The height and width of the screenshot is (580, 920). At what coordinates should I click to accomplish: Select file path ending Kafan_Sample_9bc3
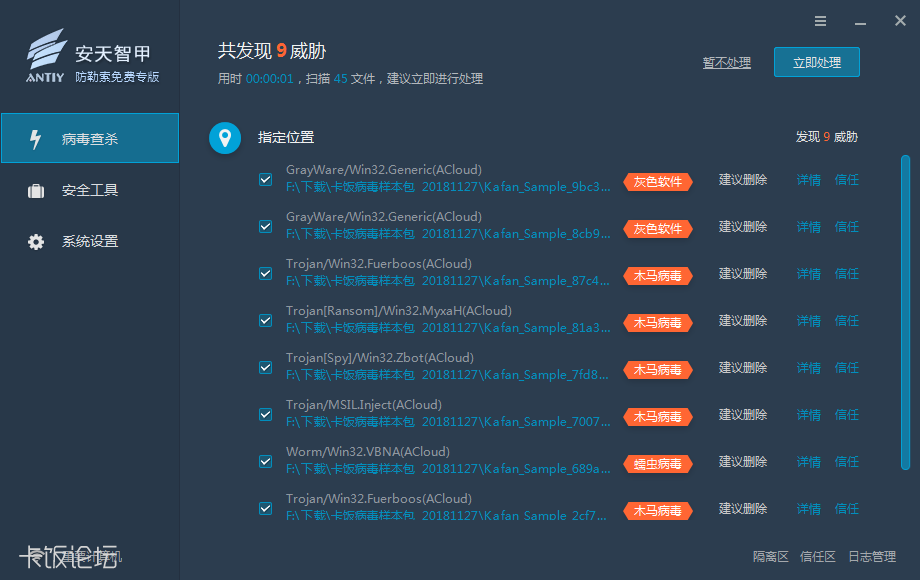point(448,187)
